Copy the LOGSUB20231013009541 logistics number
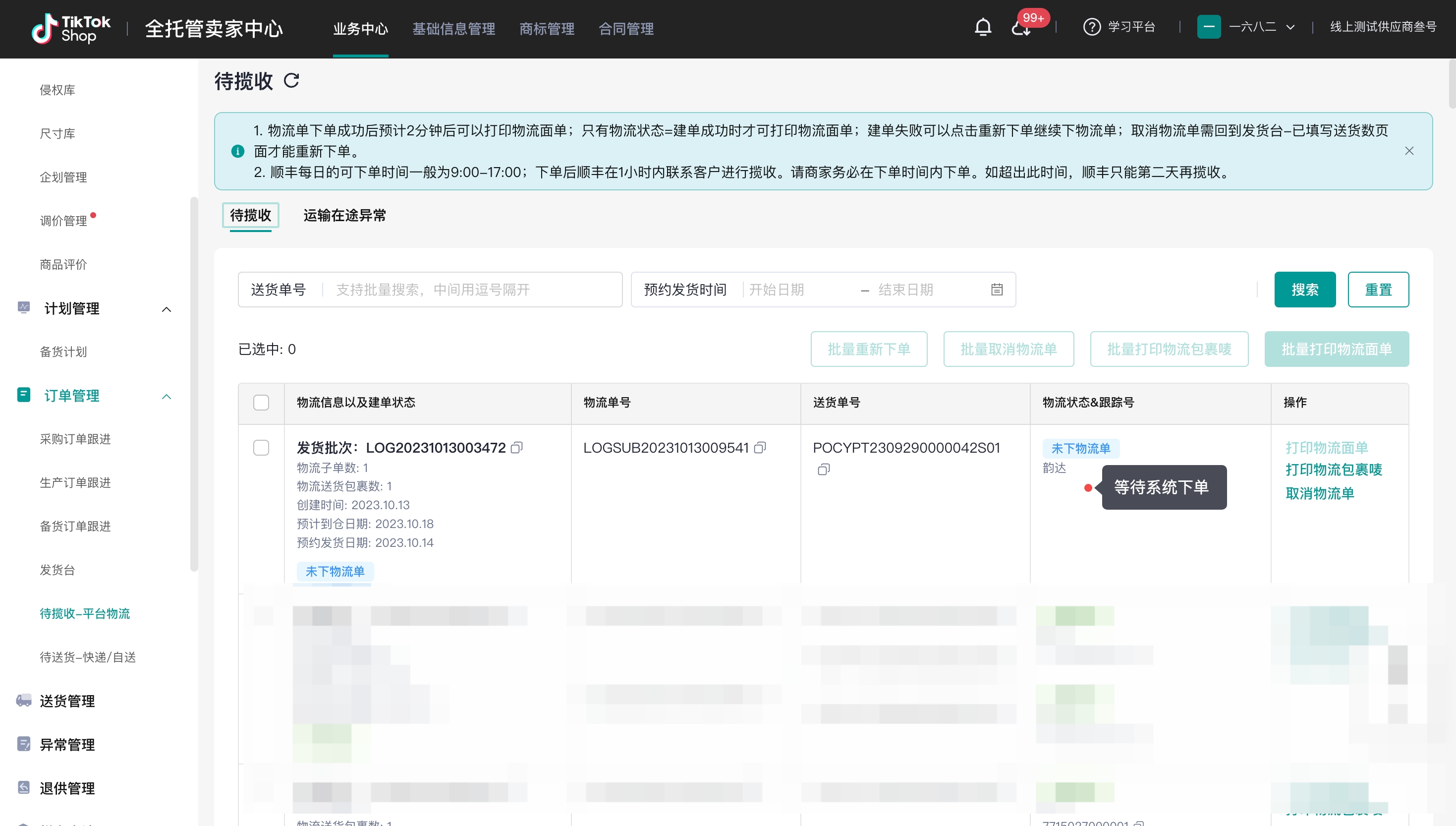The image size is (1456, 826). [760, 448]
